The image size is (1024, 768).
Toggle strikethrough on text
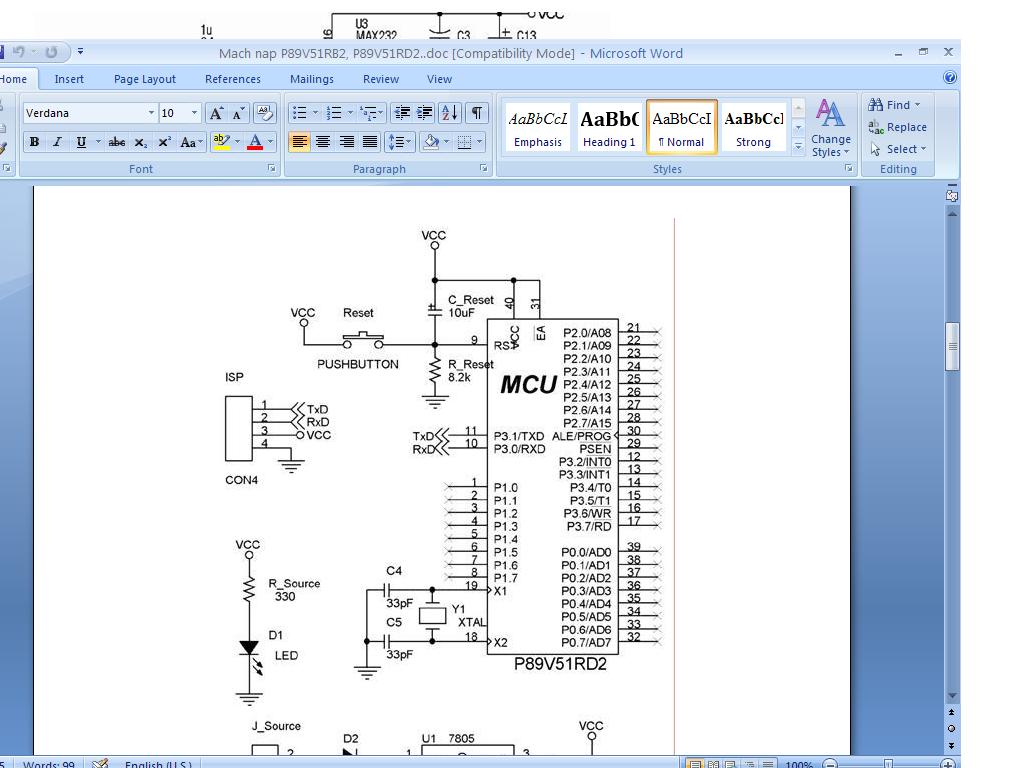117,142
